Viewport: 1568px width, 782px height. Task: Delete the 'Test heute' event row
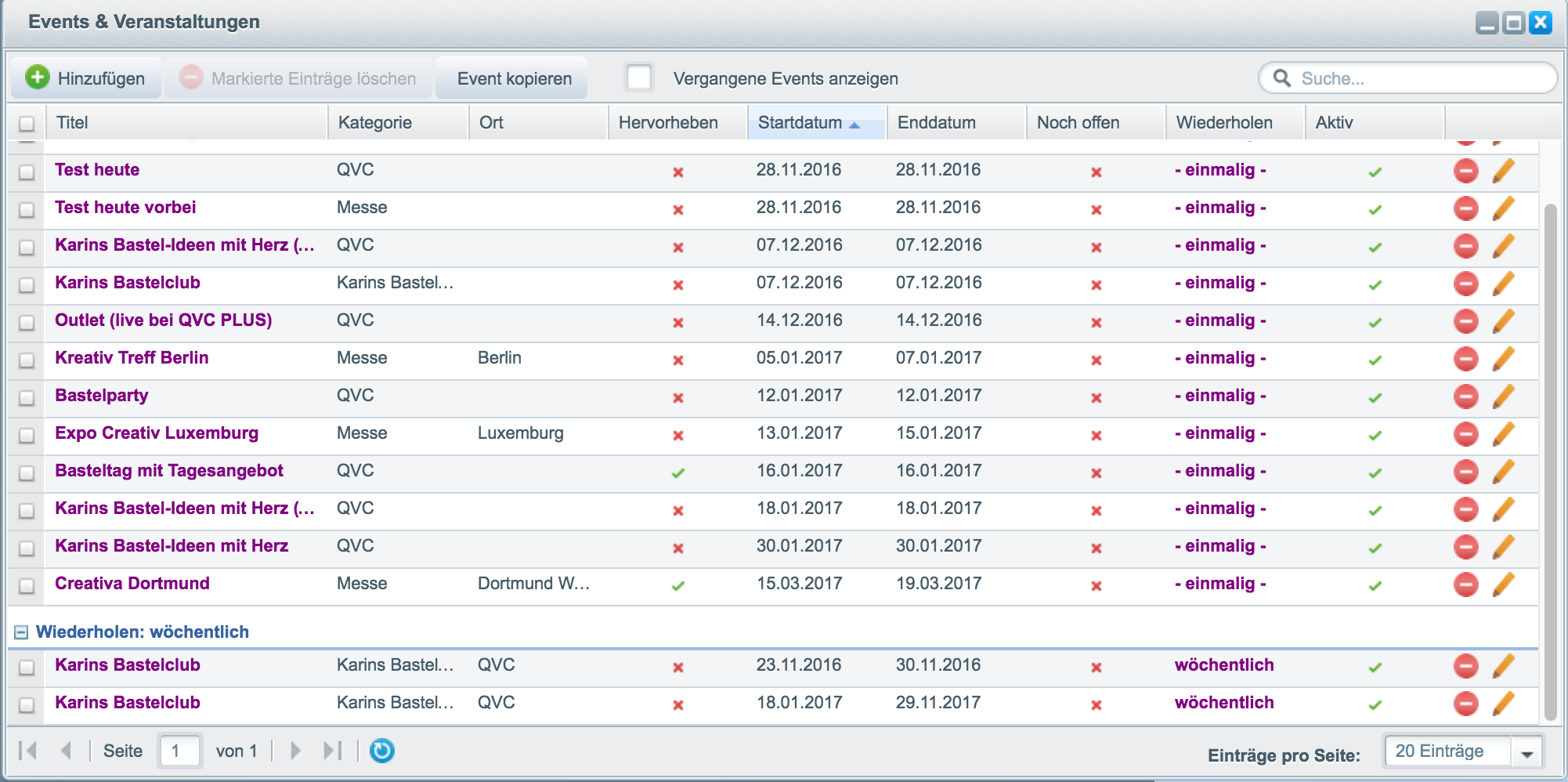(1465, 171)
